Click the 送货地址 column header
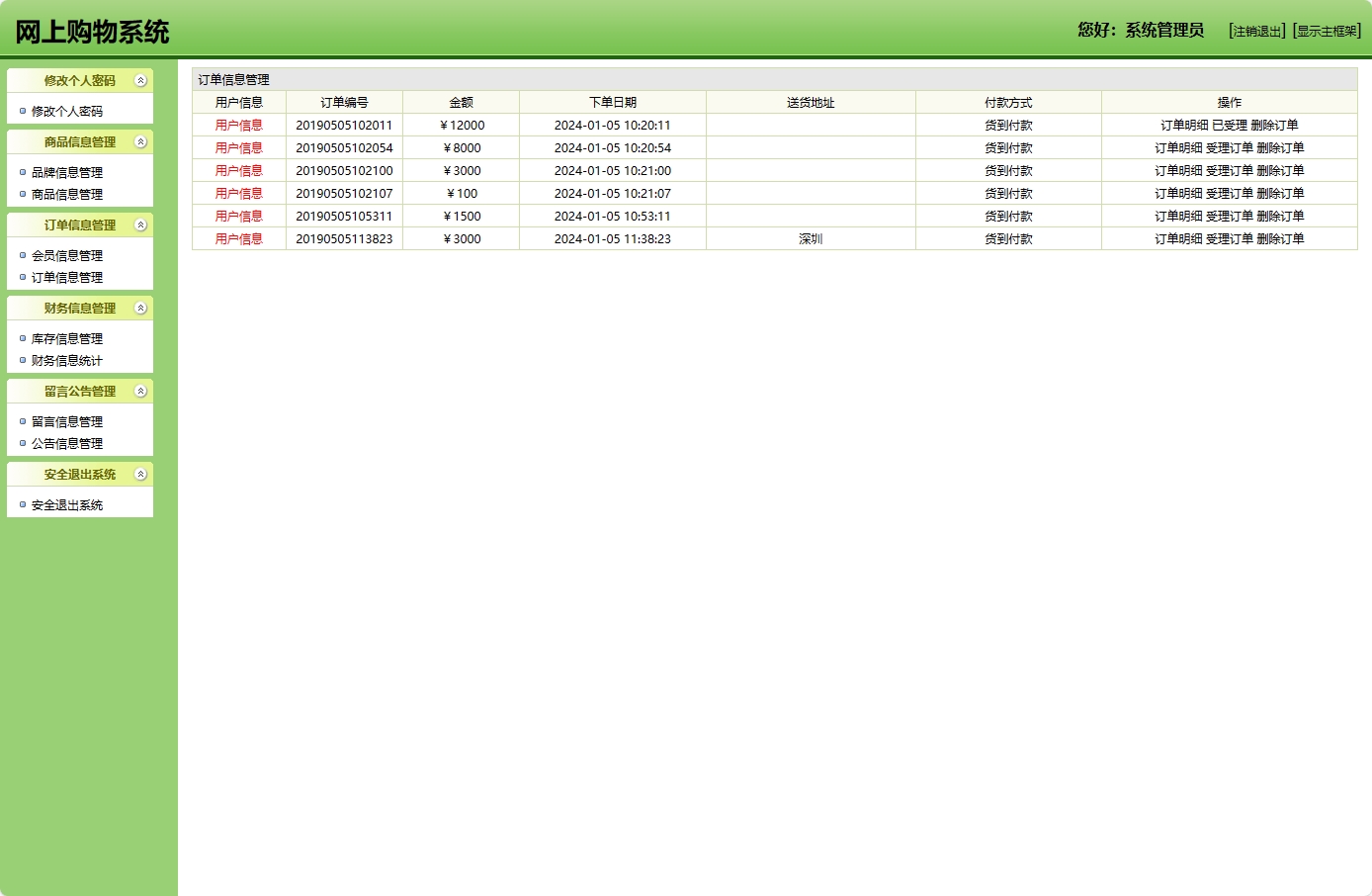This screenshot has width=1372, height=896. [x=811, y=103]
